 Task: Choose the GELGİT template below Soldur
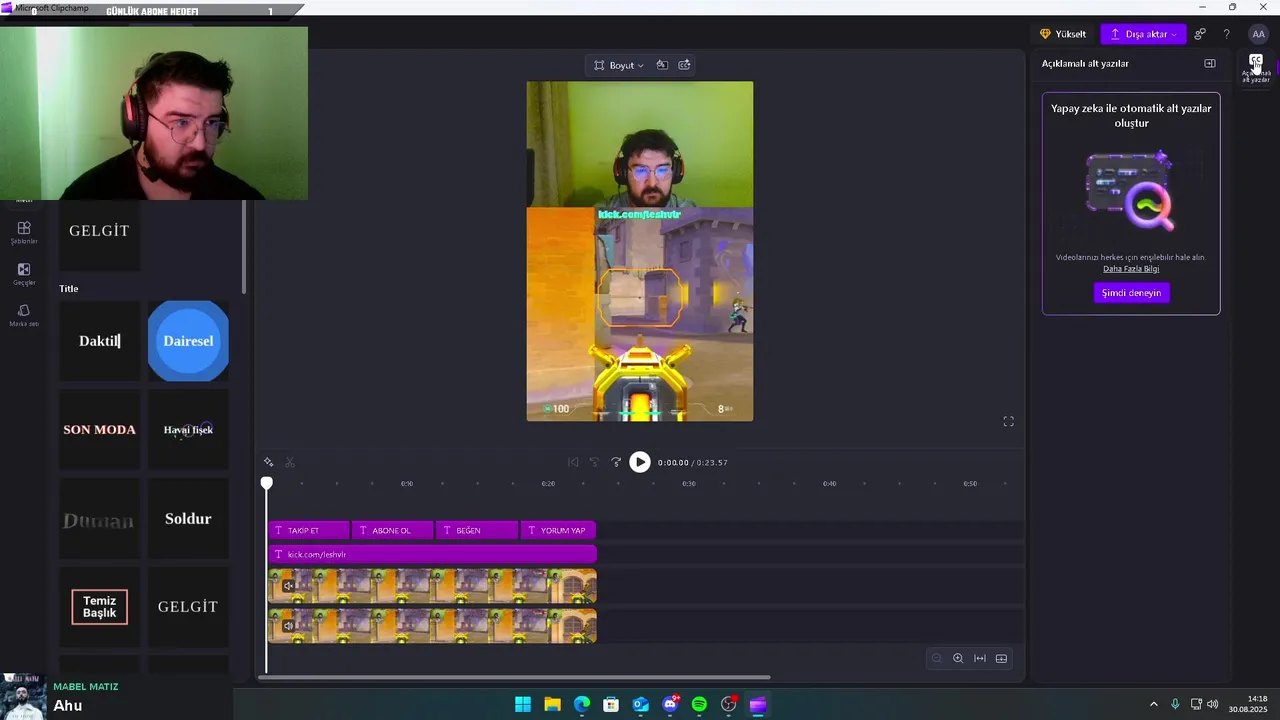[x=188, y=607]
